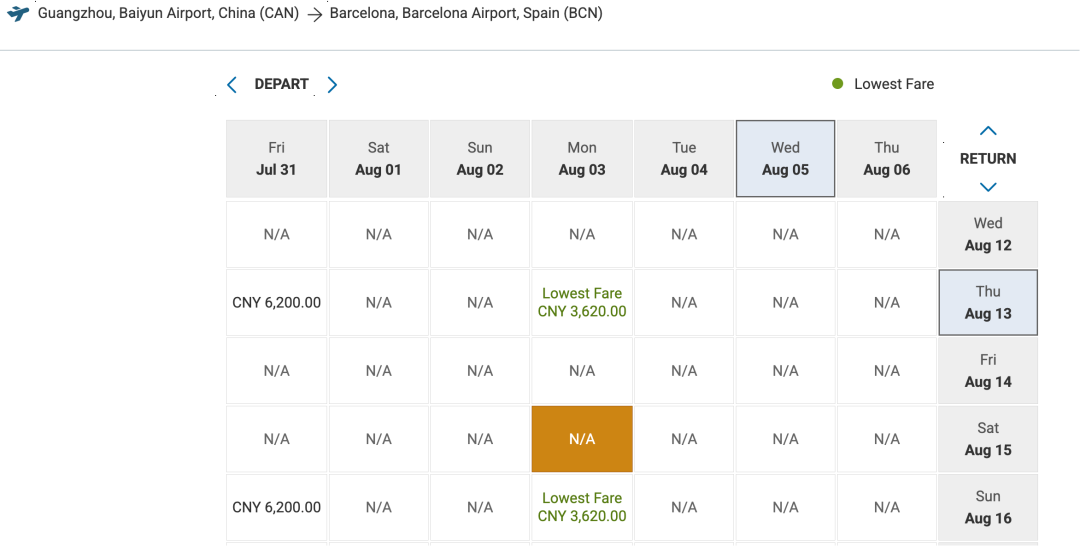Screen dimensions: 1080x546
Task: Pick Lowest Fare CNY 3,620 returning Aug 16
Action: 582,507
